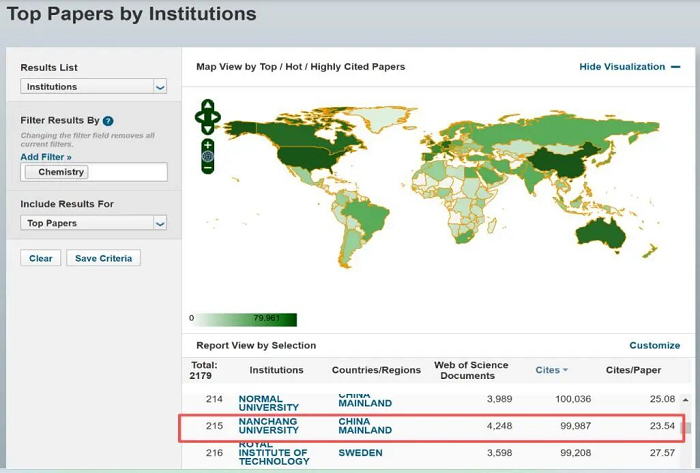The image size is (700, 473).
Task: Click the Chemistry filter tag
Action: click(62, 172)
